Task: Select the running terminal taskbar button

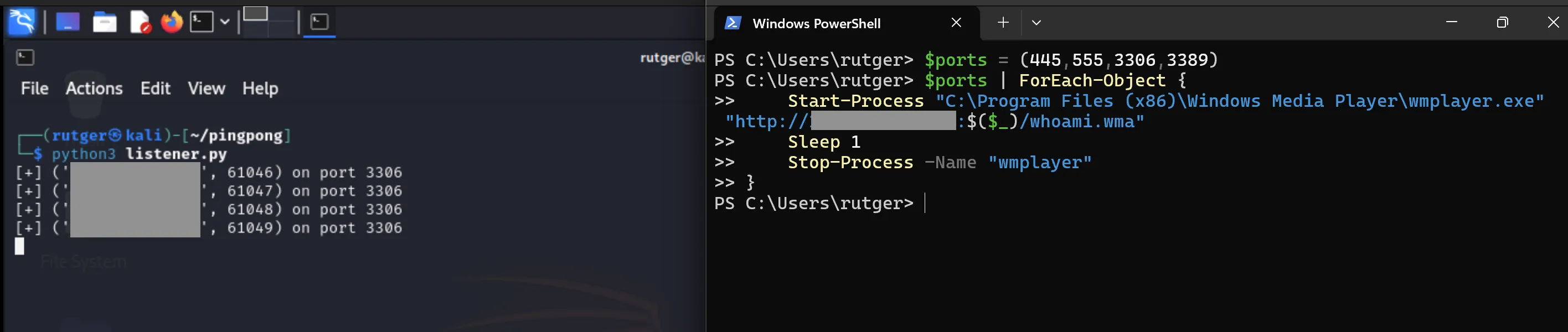Action: coord(319,23)
